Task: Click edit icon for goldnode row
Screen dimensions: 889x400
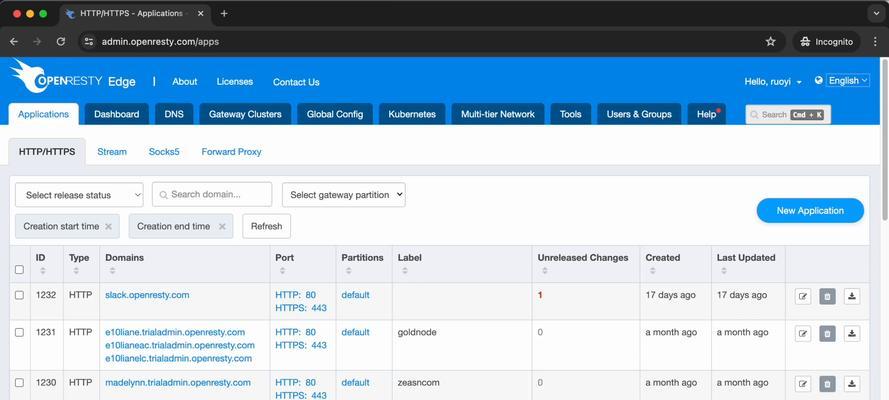Action: pos(803,334)
